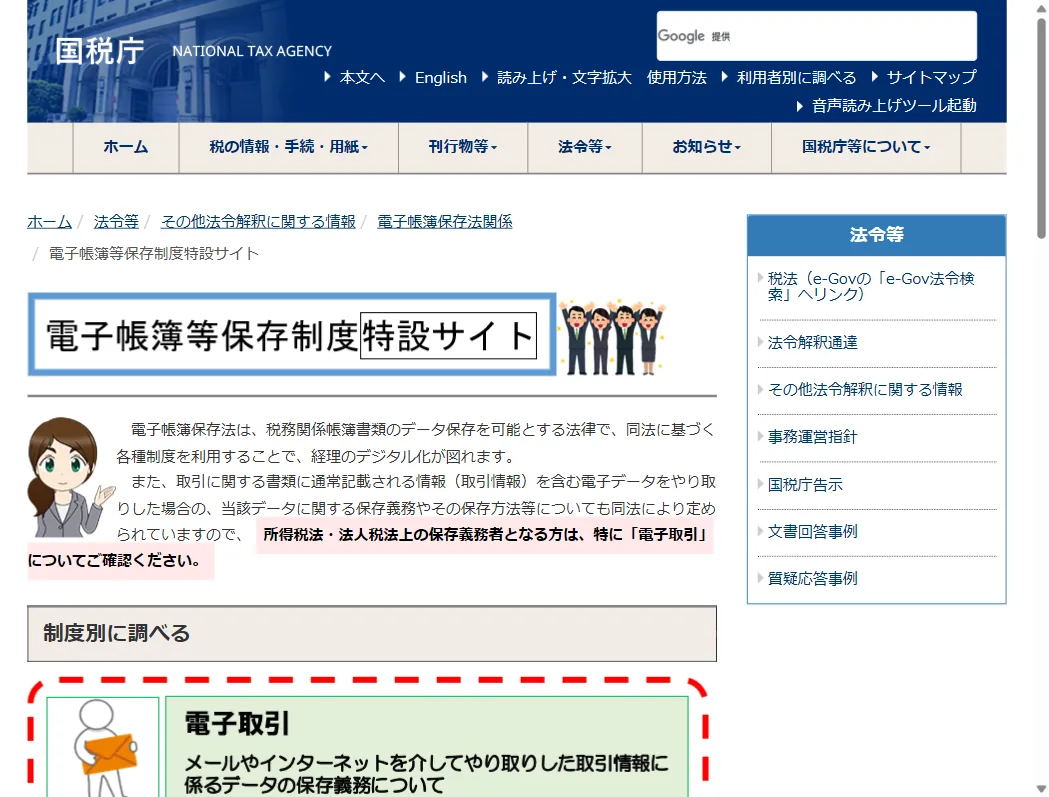Click the envelope-carrying person icon
Screen dimensions: 1049x797
coord(103,747)
